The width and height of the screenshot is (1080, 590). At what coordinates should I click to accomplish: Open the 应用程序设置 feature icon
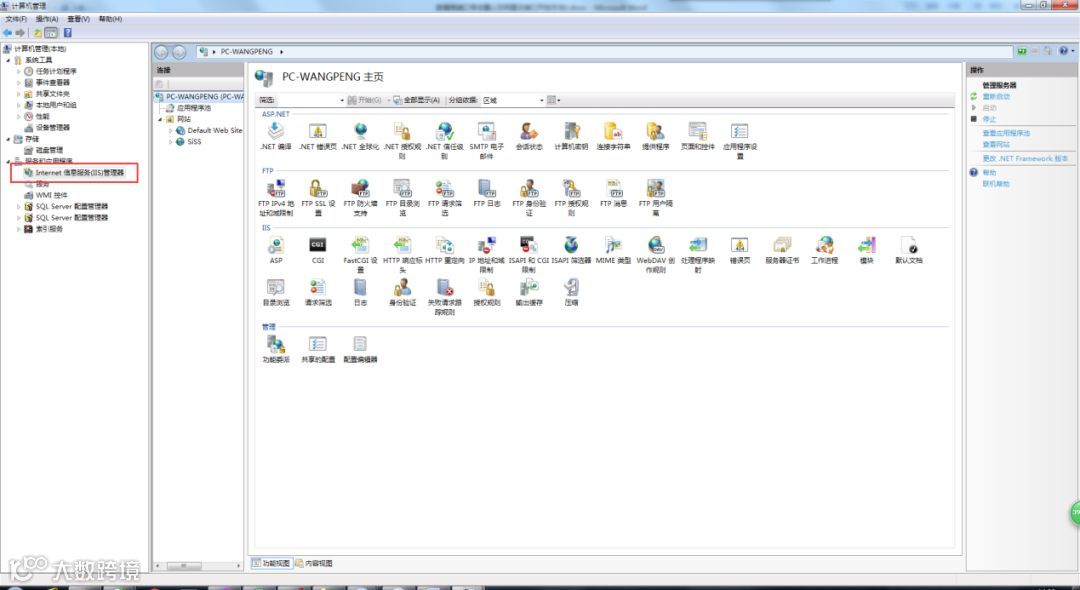740,131
